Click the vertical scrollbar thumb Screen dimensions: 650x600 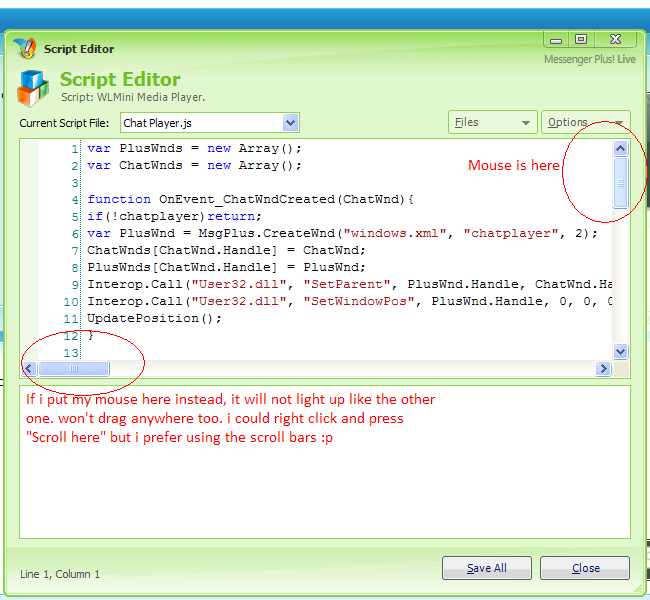click(x=620, y=184)
